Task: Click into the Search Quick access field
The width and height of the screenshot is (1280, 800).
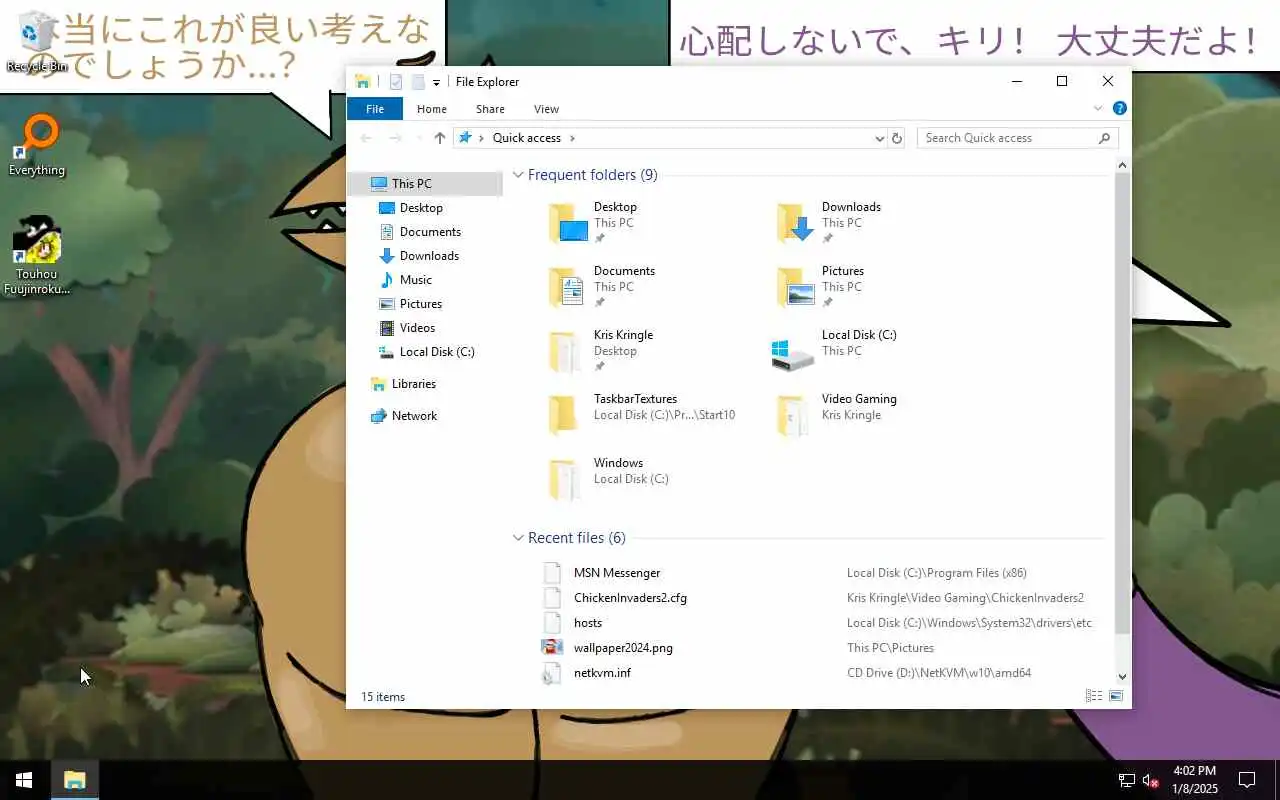Action: [1008, 138]
